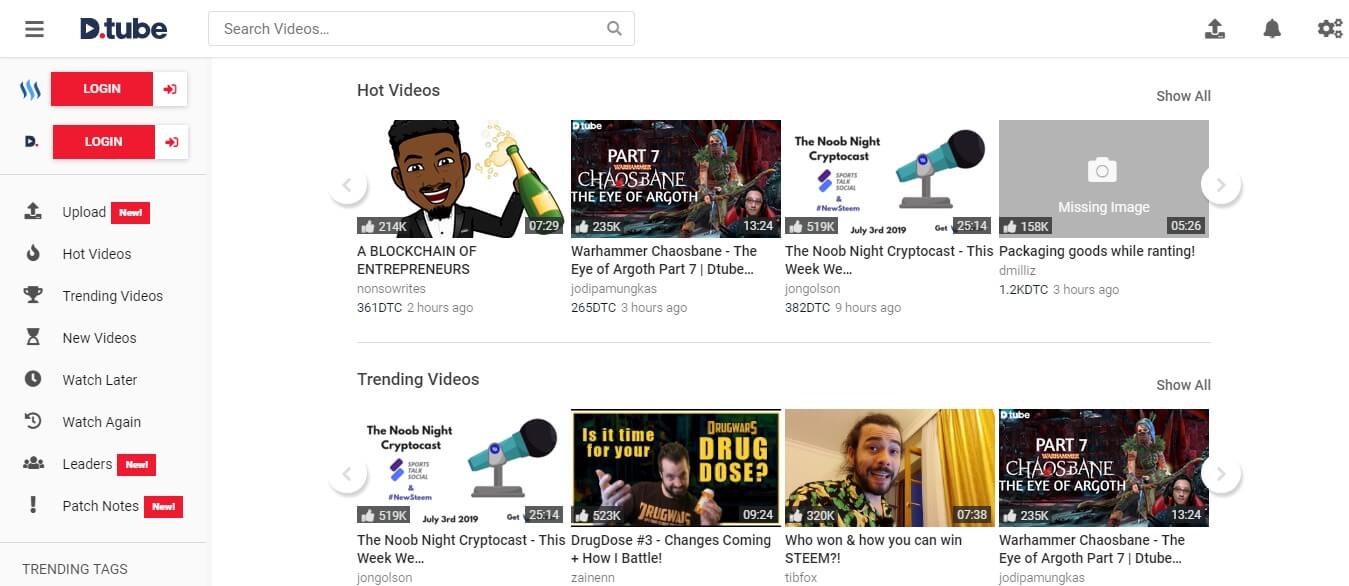
Task: Click the 320K likes badge
Action: pos(812,515)
